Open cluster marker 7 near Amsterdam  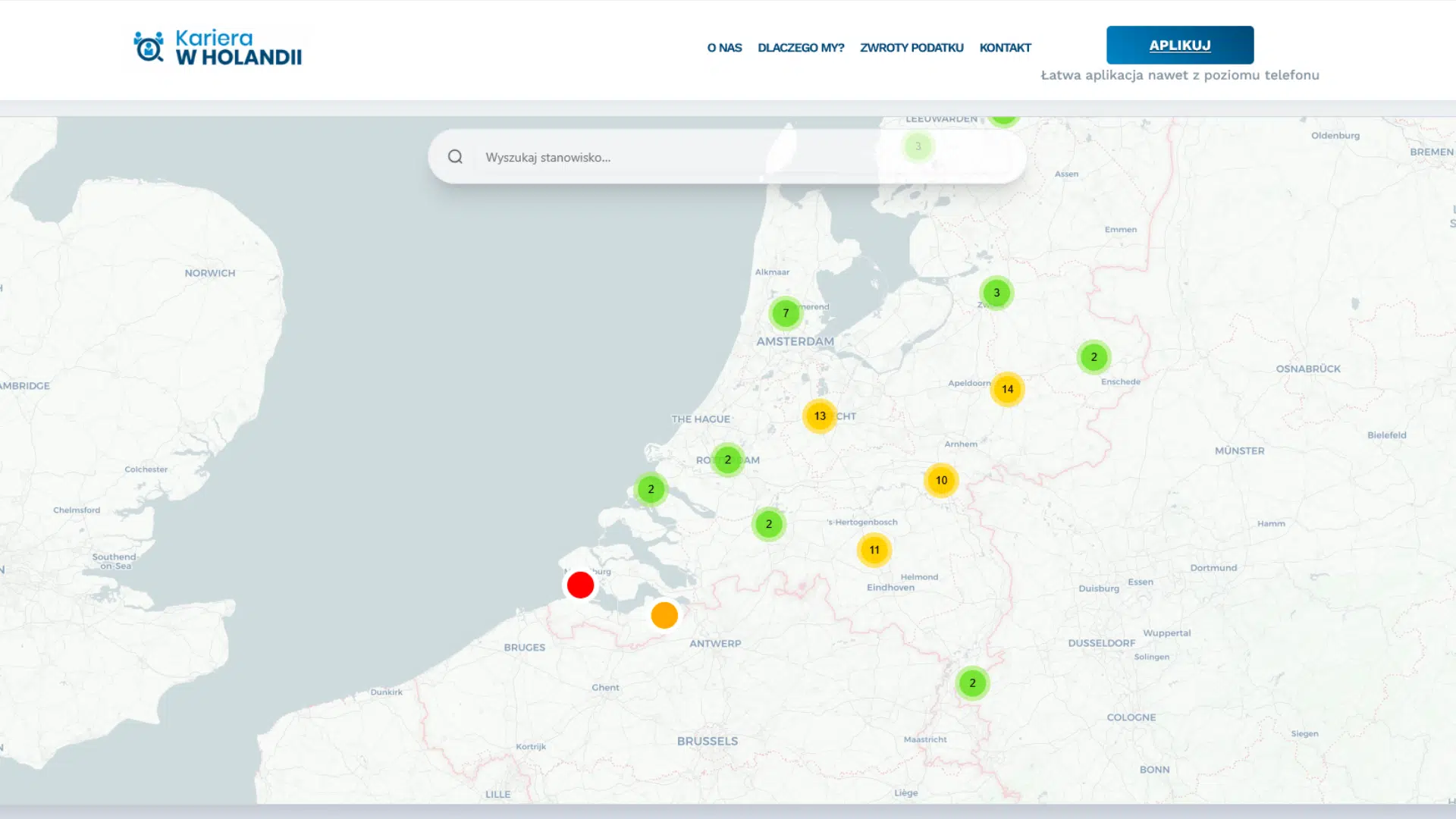pos(786,312)
